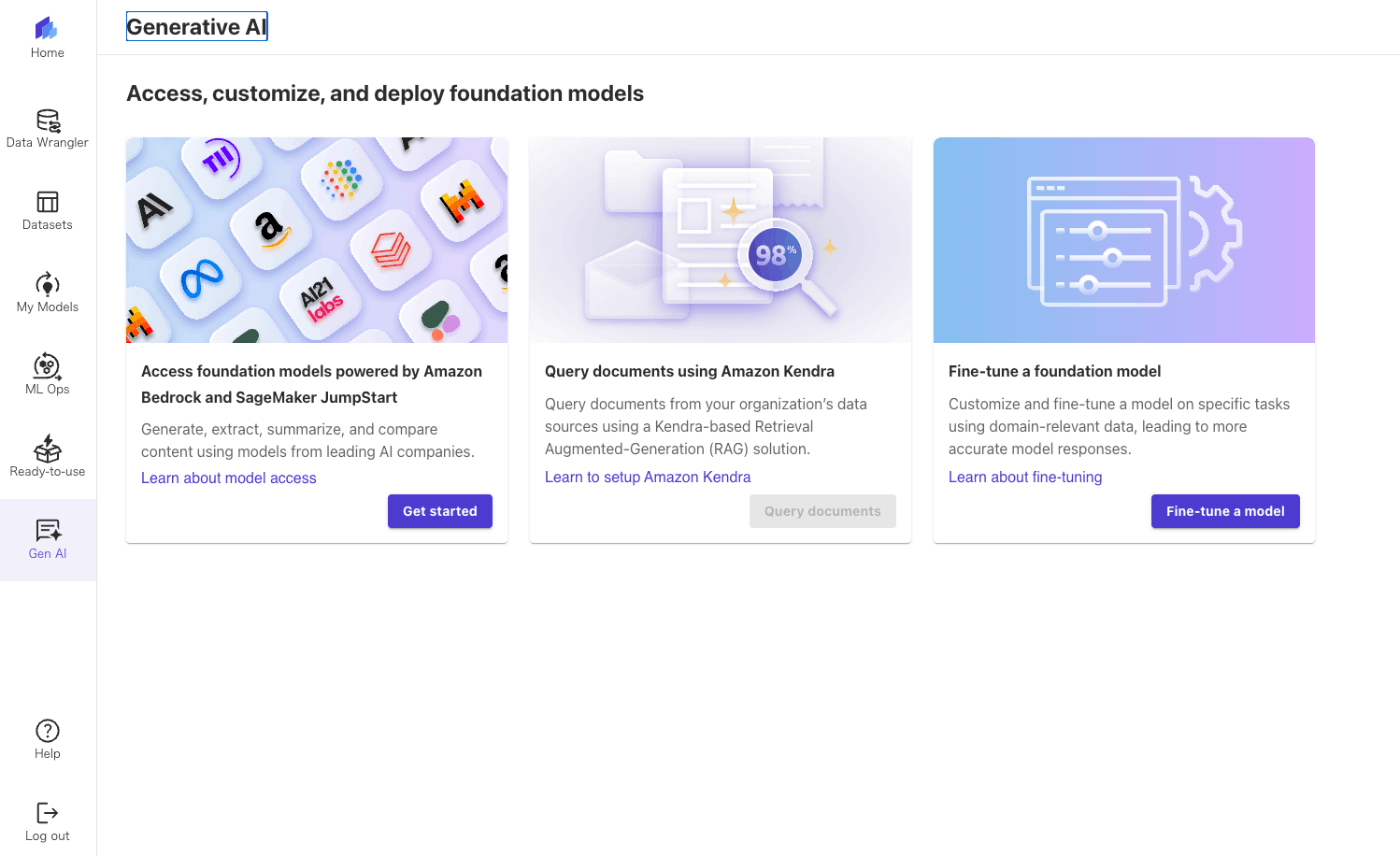Go to the My Models section

coord(47,294)
